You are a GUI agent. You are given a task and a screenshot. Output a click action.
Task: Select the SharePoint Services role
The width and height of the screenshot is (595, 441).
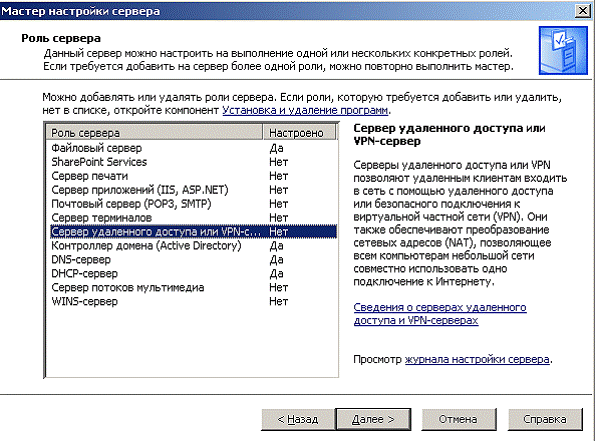coord(193,162)
